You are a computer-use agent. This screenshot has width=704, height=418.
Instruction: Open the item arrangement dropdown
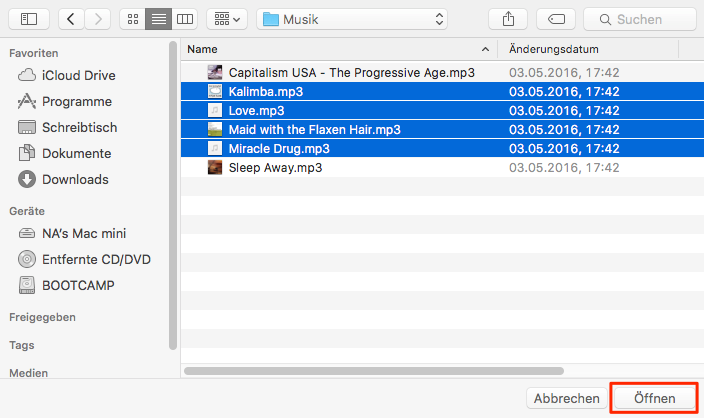(x=227, y=19)
